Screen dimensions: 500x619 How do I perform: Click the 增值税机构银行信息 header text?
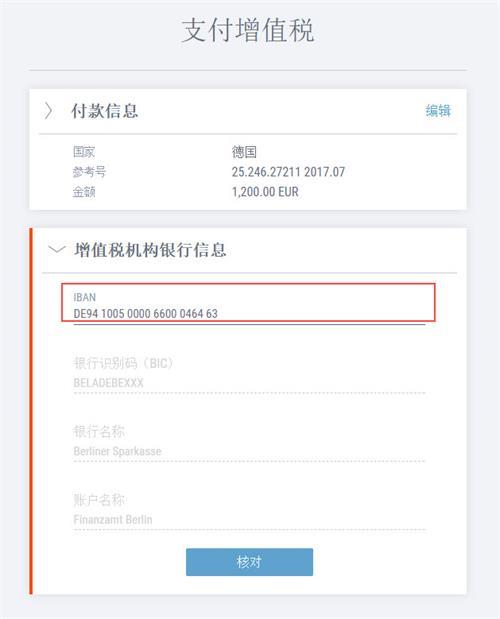[x=150, y=250]
